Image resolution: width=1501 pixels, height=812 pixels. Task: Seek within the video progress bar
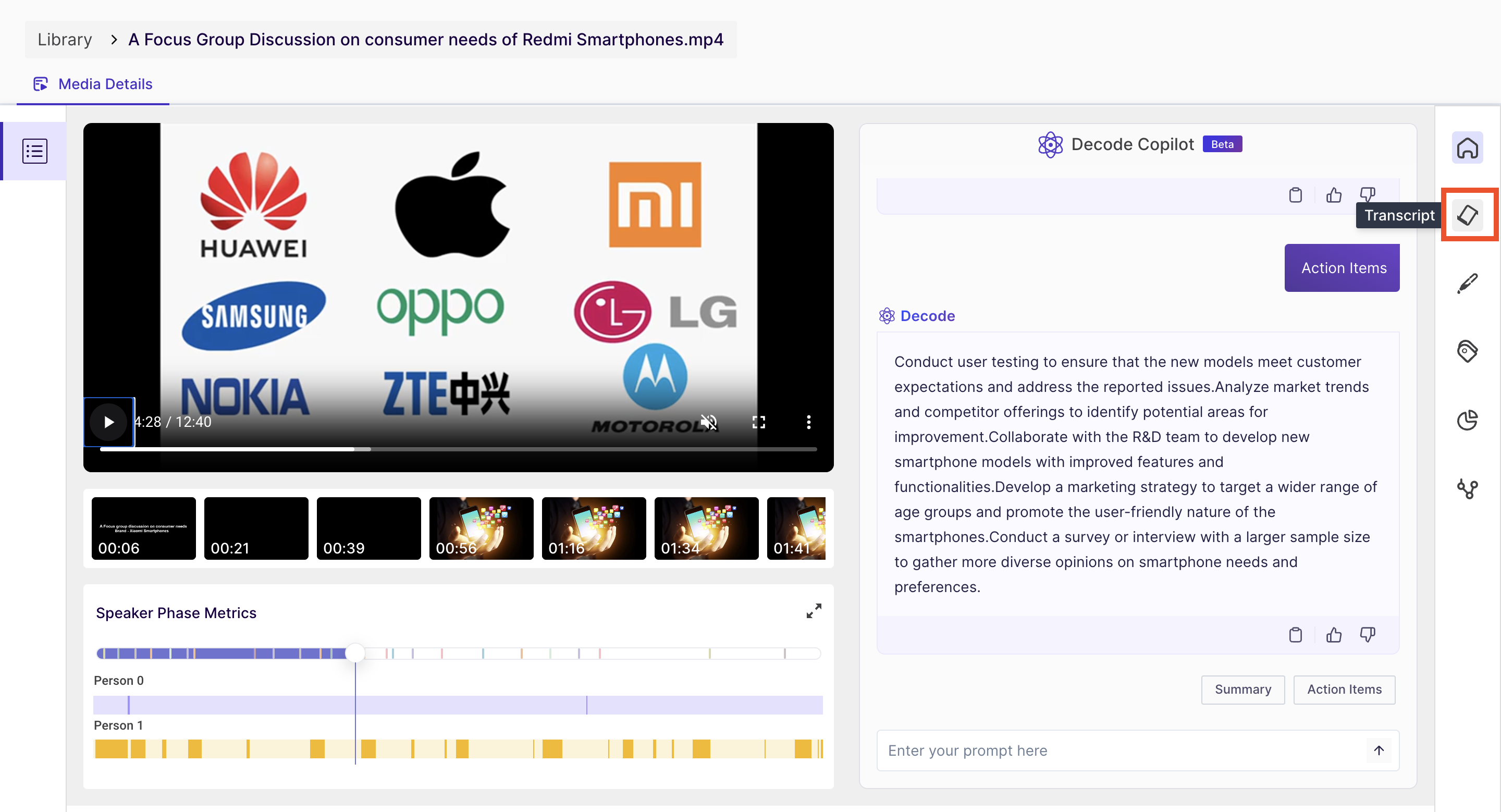pyautogui.click(x=458, y=449)
